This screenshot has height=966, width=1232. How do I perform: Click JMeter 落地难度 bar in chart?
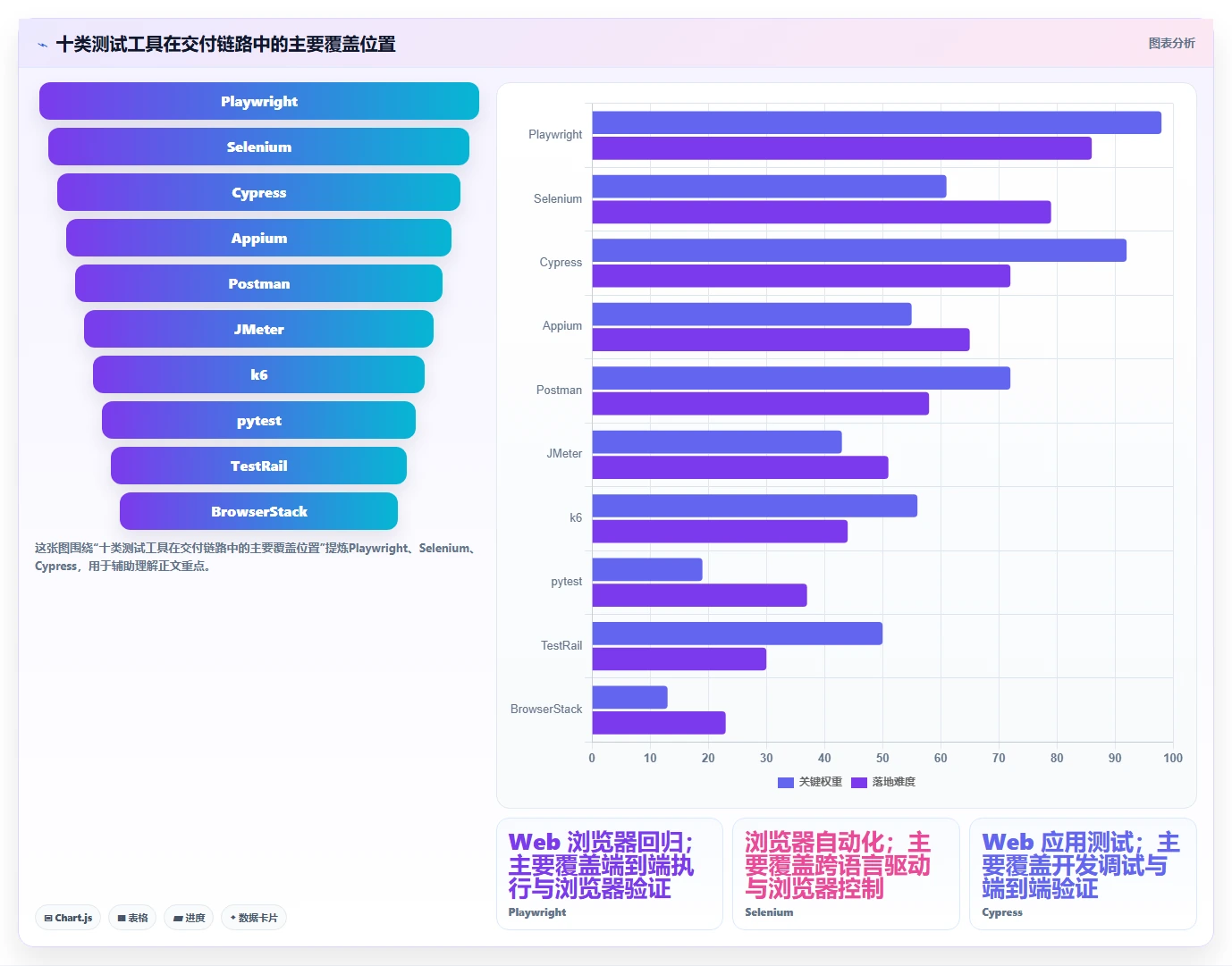740,467
